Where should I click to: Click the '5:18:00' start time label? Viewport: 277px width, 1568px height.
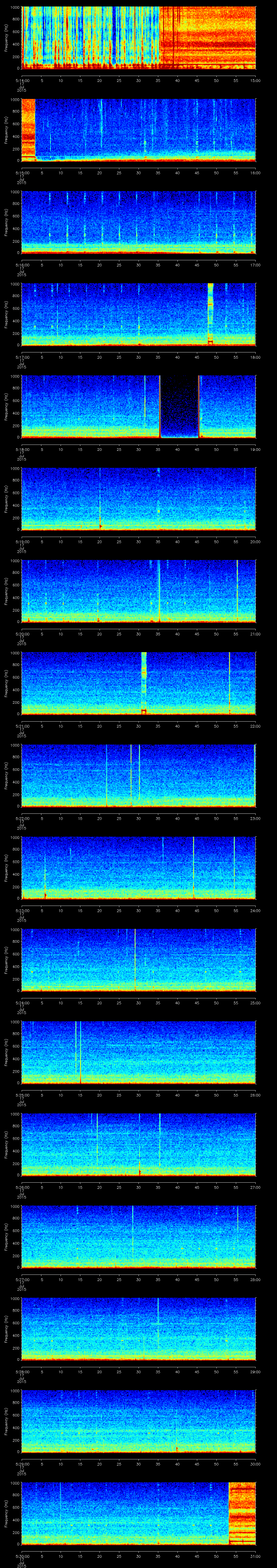click(x=22, y=449)
